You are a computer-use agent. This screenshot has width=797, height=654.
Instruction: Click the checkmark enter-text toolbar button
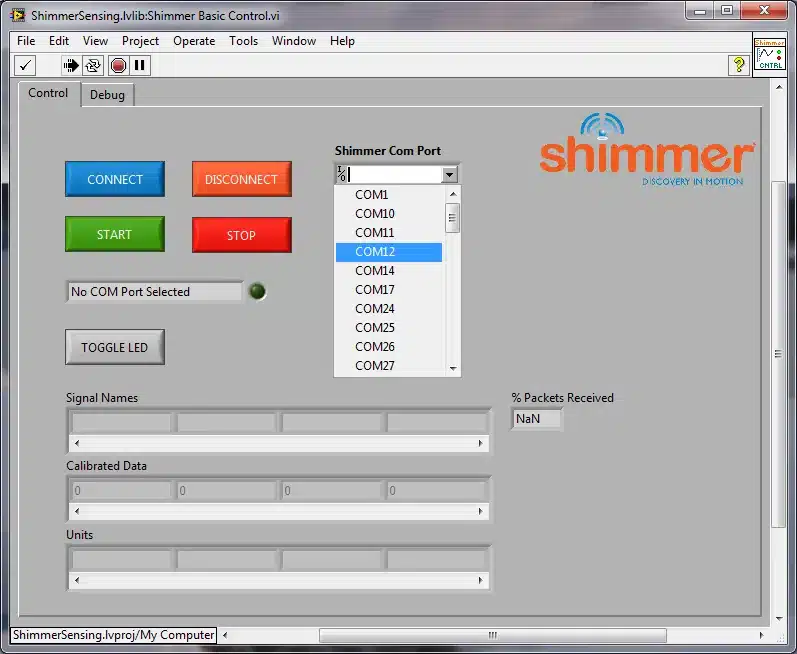(25, 65)
